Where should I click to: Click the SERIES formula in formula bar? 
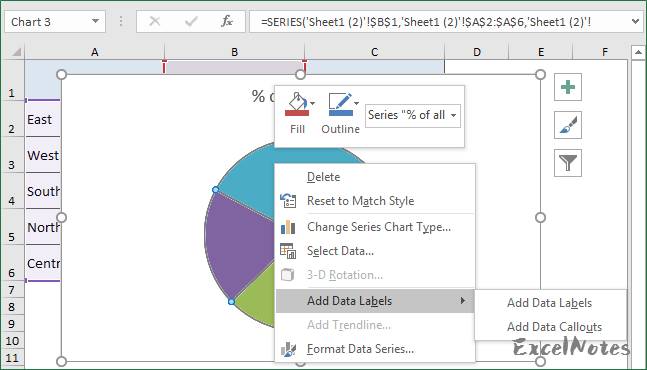point(426,22)
